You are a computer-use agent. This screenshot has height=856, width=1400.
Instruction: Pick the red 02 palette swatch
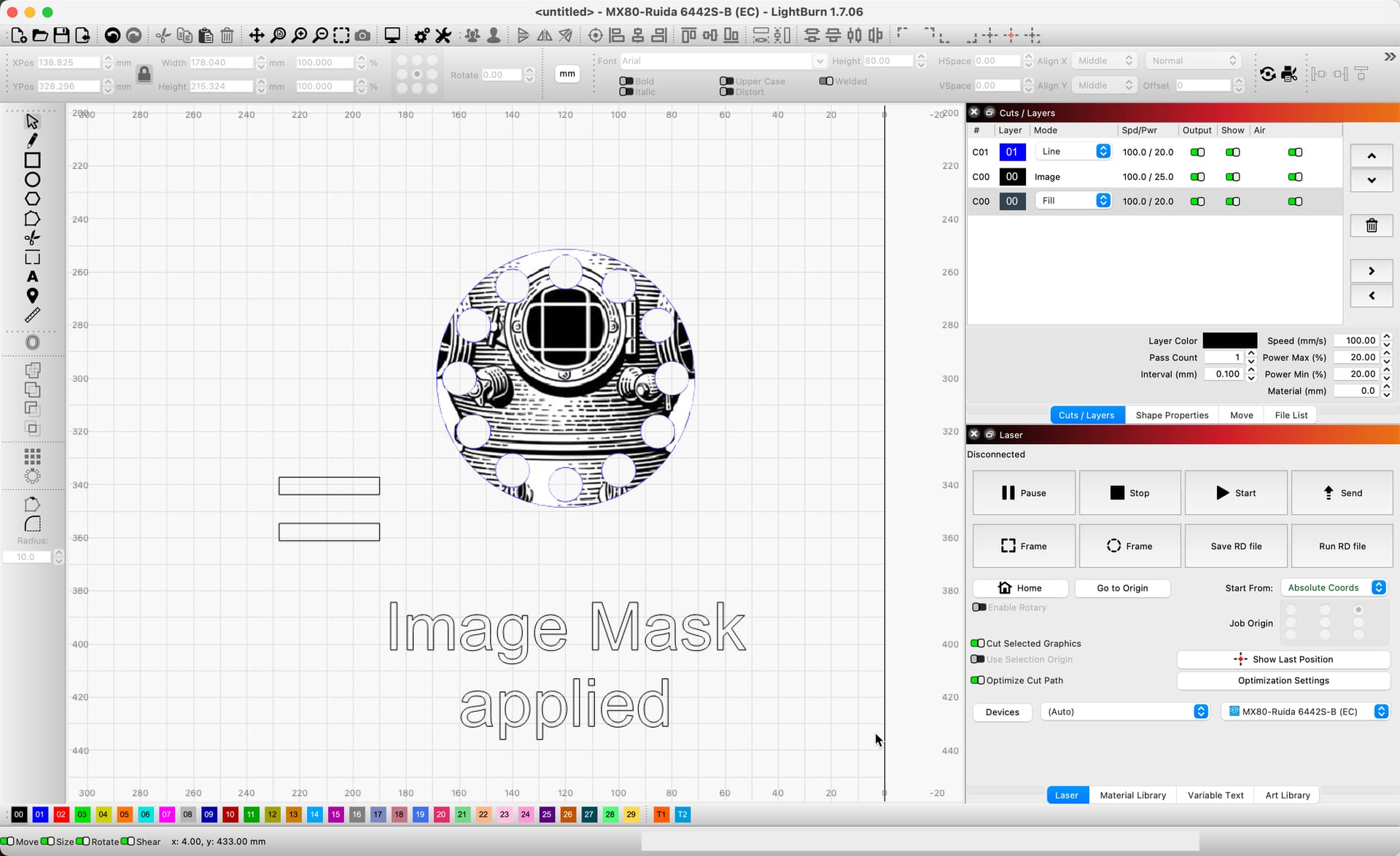(x=61, y=814)
